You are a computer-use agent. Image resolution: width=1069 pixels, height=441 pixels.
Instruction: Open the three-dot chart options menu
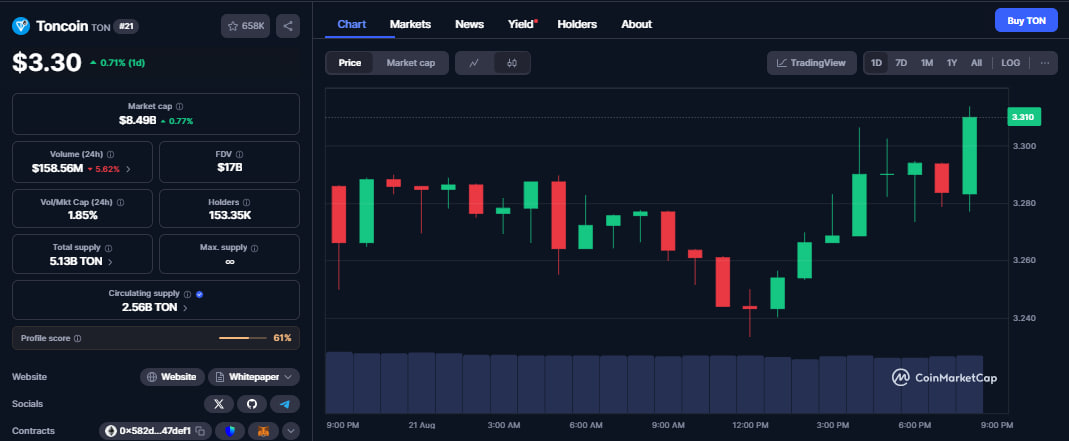tap(1044, 63)
